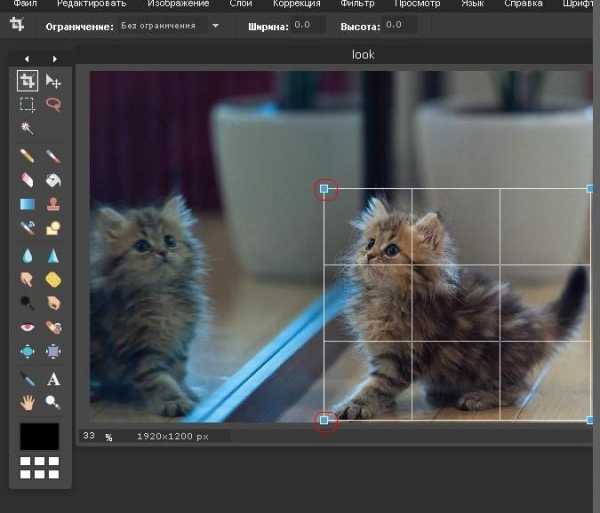Open the Фильтр menu
This screenshot has height=513, width=600.
[x=357, y=4]
